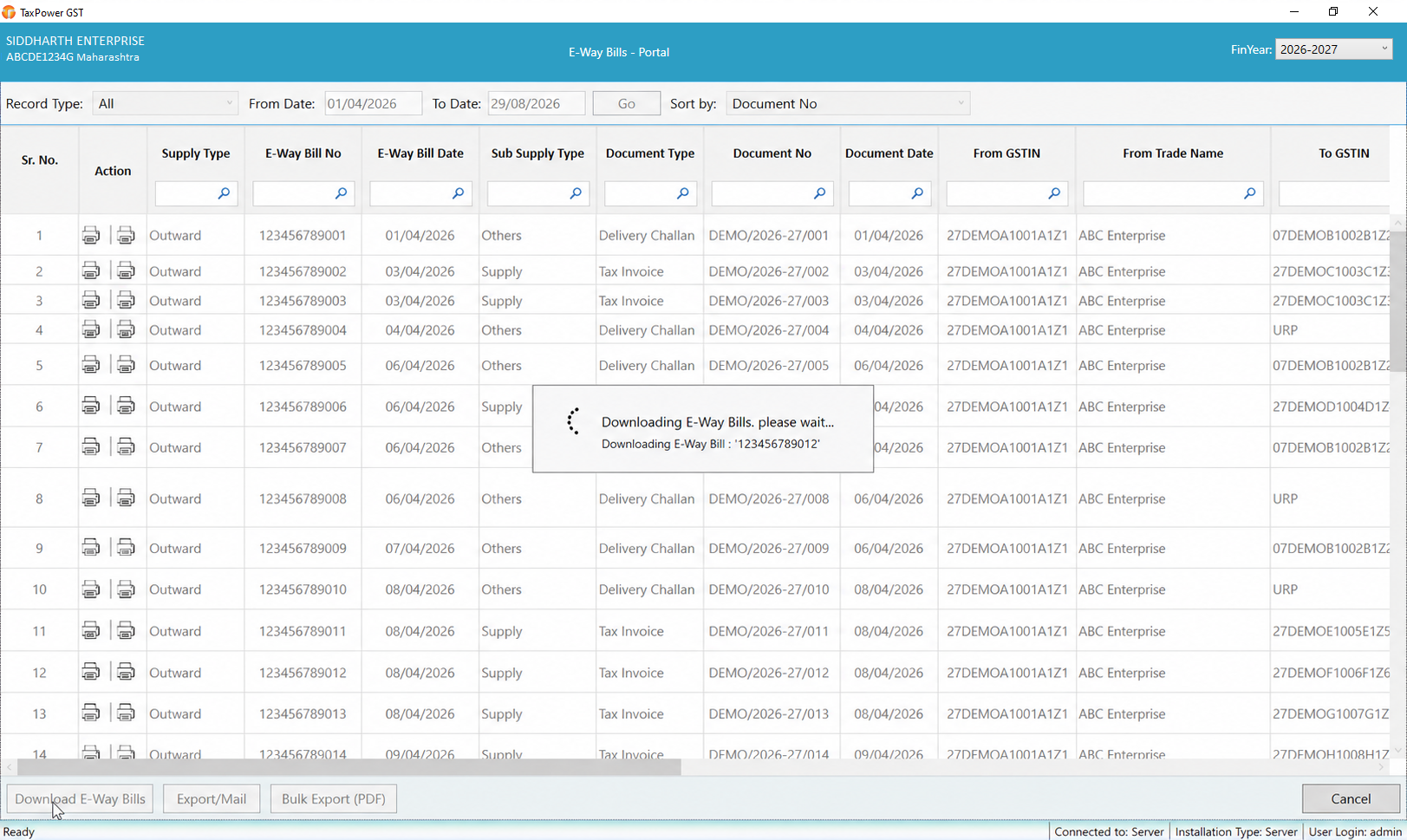The width and height of the screenshot is (1407, 840).
Task: Open the FinYear dropdown
Action: coord(1334,49)
